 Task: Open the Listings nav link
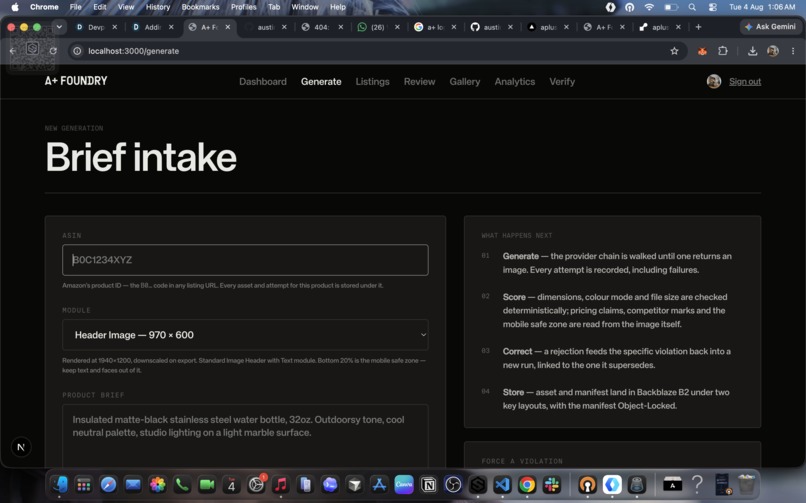(x=372, y=82)
